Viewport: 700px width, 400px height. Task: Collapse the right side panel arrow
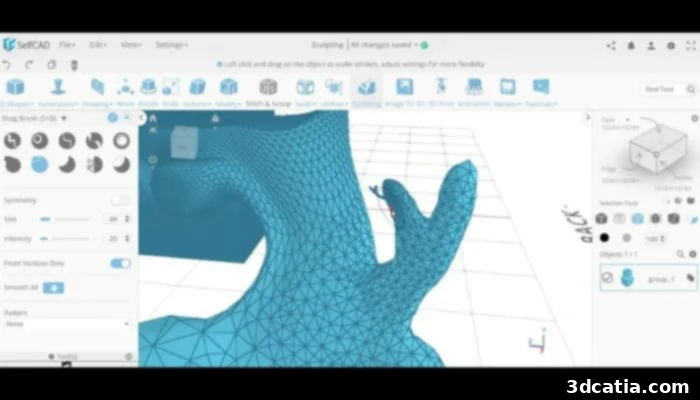point(588,118)
